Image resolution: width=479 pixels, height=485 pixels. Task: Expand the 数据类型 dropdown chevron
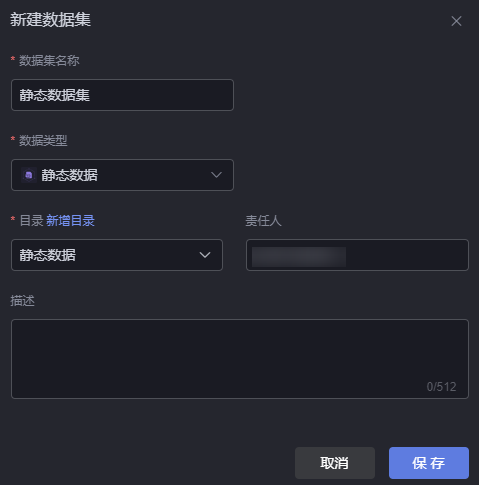pyautogui.click(x=216, y=175)
